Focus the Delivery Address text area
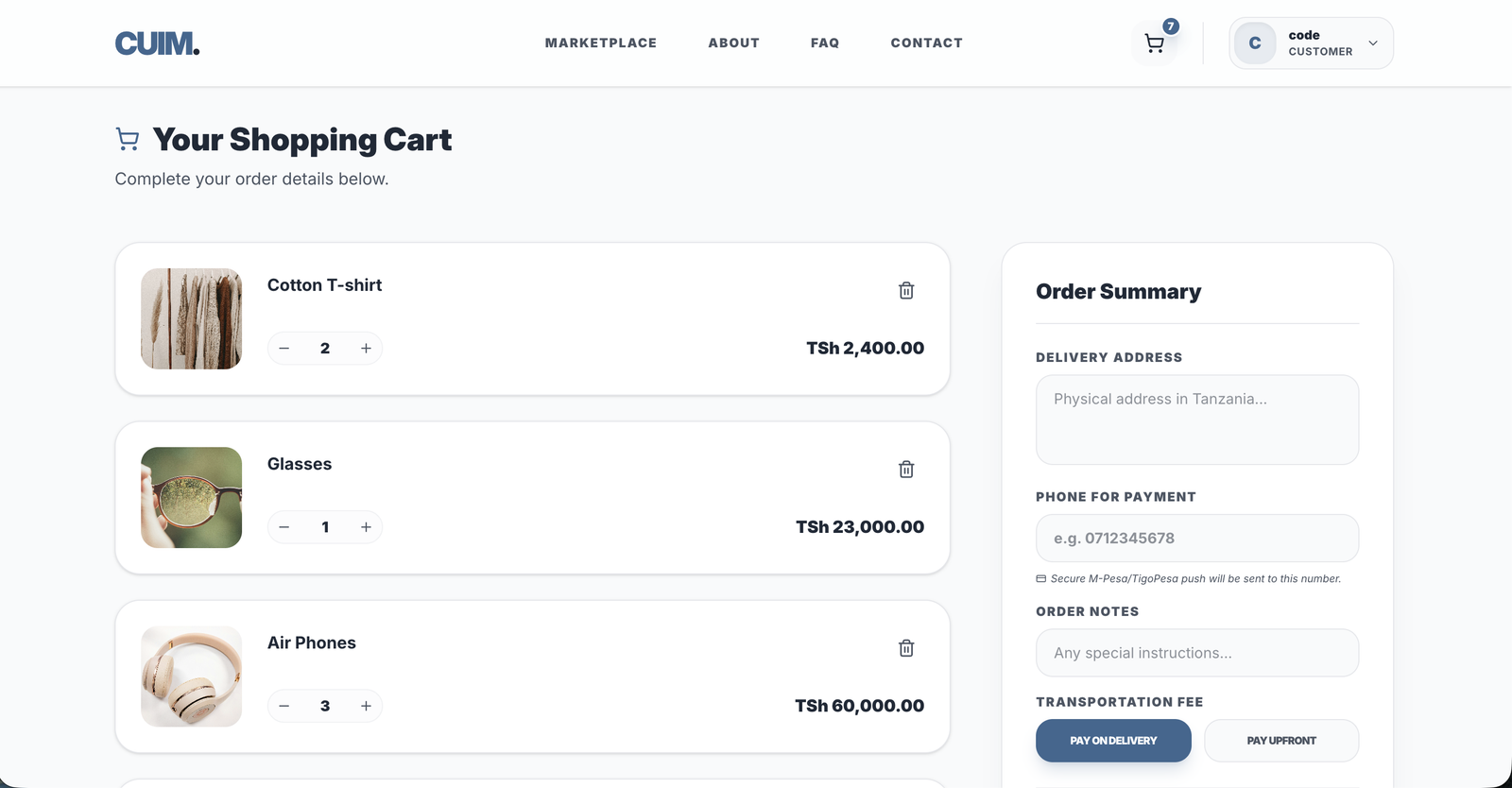 [x=1197, y=420]
